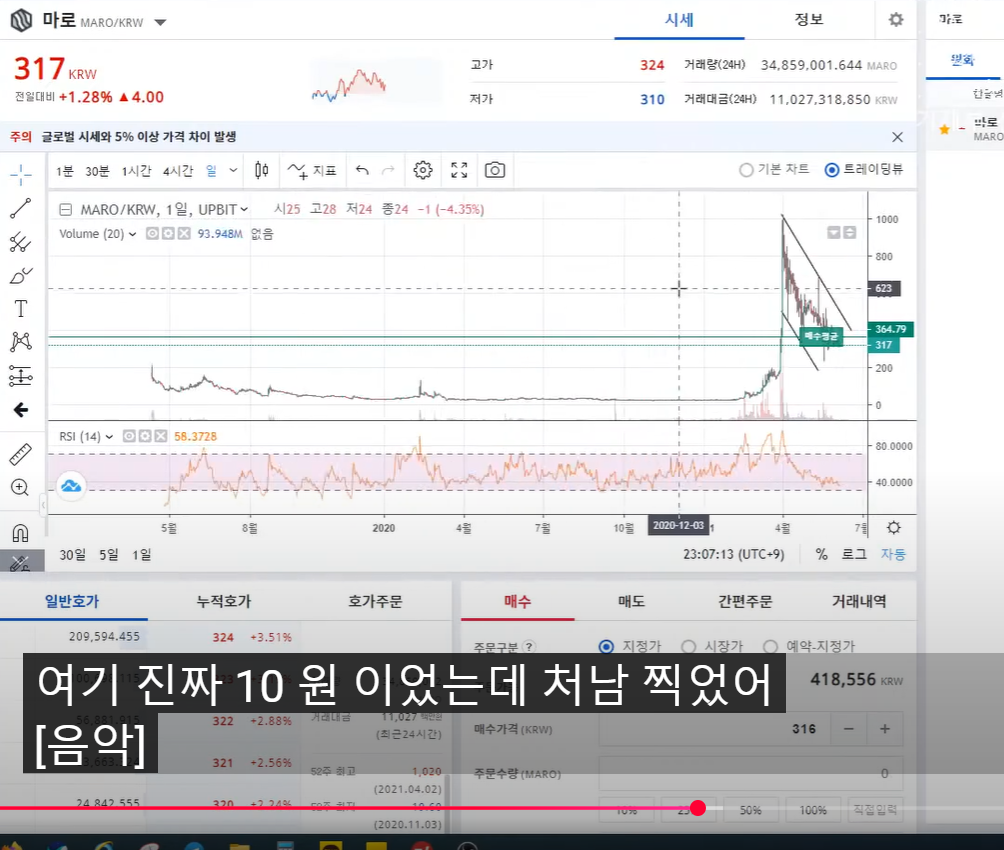Viewport: 1004px width, 850px height.
Task: Set chart range to 5일
Action: 109,555
